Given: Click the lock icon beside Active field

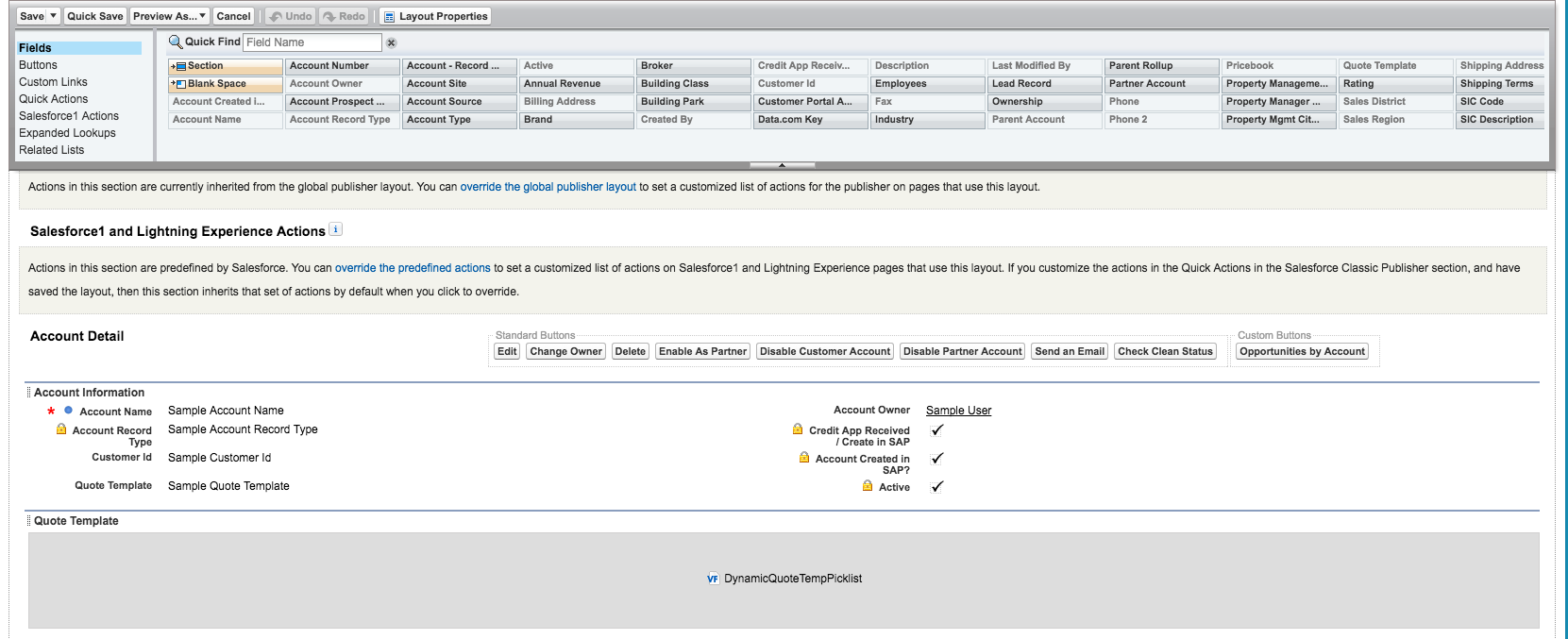Looking at the screenshot, I should (x=868, y=486).
